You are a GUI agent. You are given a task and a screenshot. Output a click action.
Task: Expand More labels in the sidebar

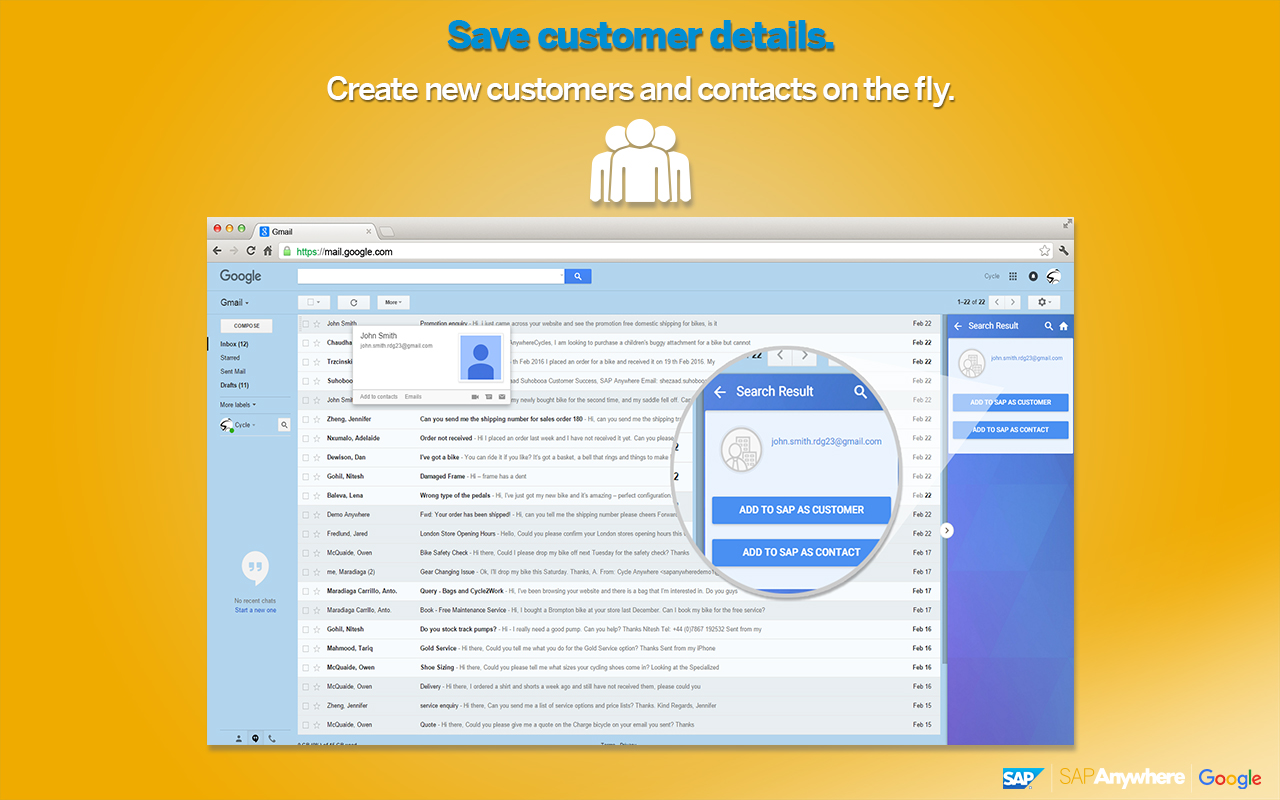(x=238, y=405)
